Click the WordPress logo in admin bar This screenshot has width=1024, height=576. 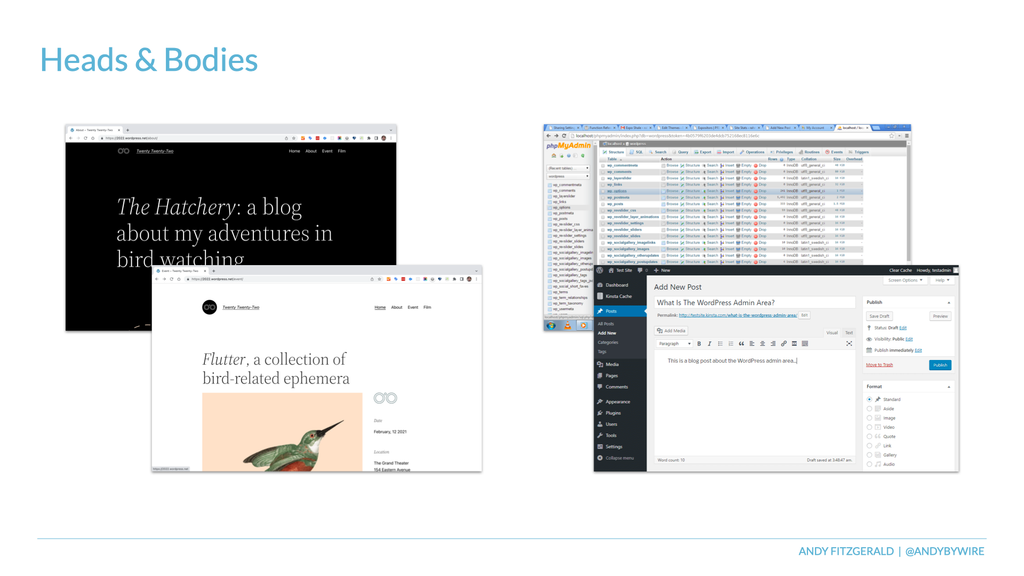(x=600, y=270)
